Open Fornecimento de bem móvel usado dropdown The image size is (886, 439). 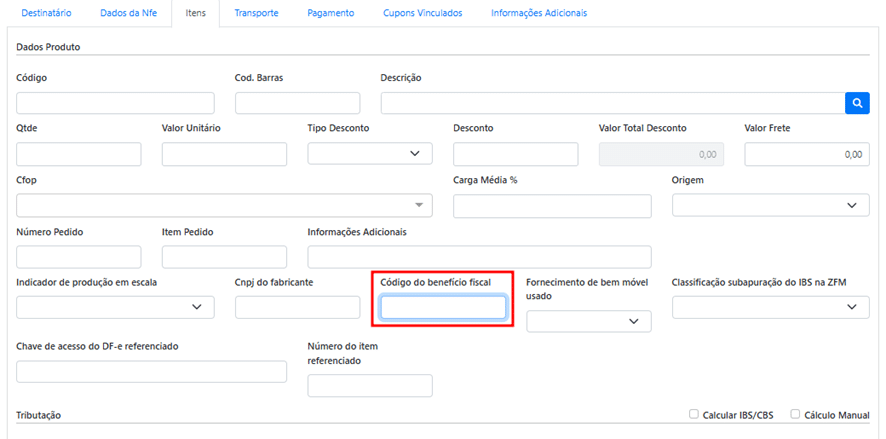click(588, 321)
